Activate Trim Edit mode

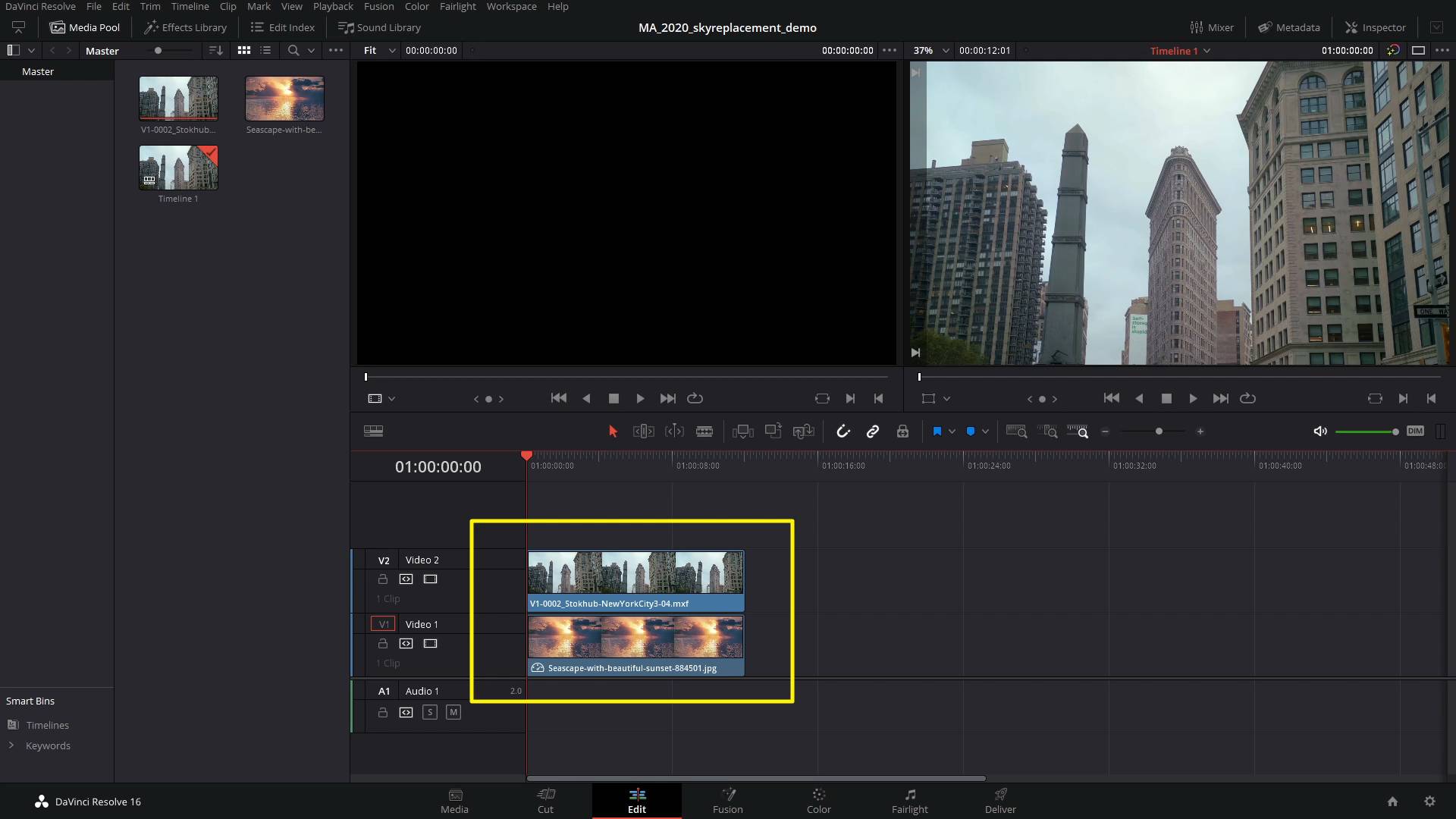pos(644,431)
